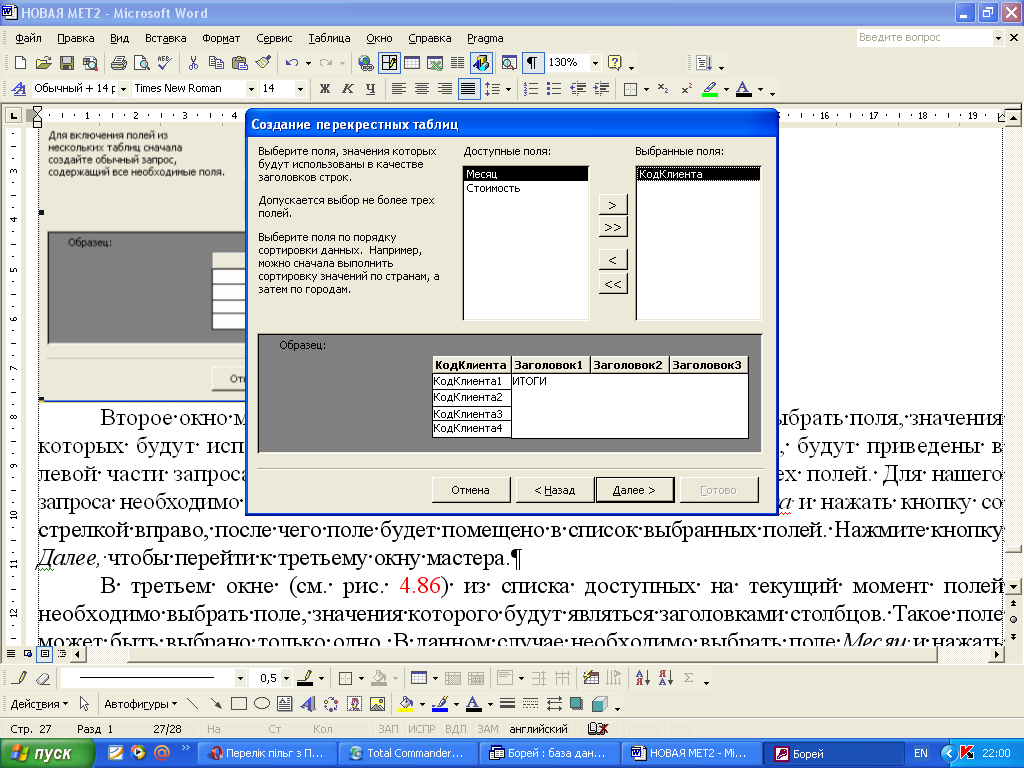Open the Сервис menu
1024x768 pixels.
pyautogui.click(x=274, y=38)
